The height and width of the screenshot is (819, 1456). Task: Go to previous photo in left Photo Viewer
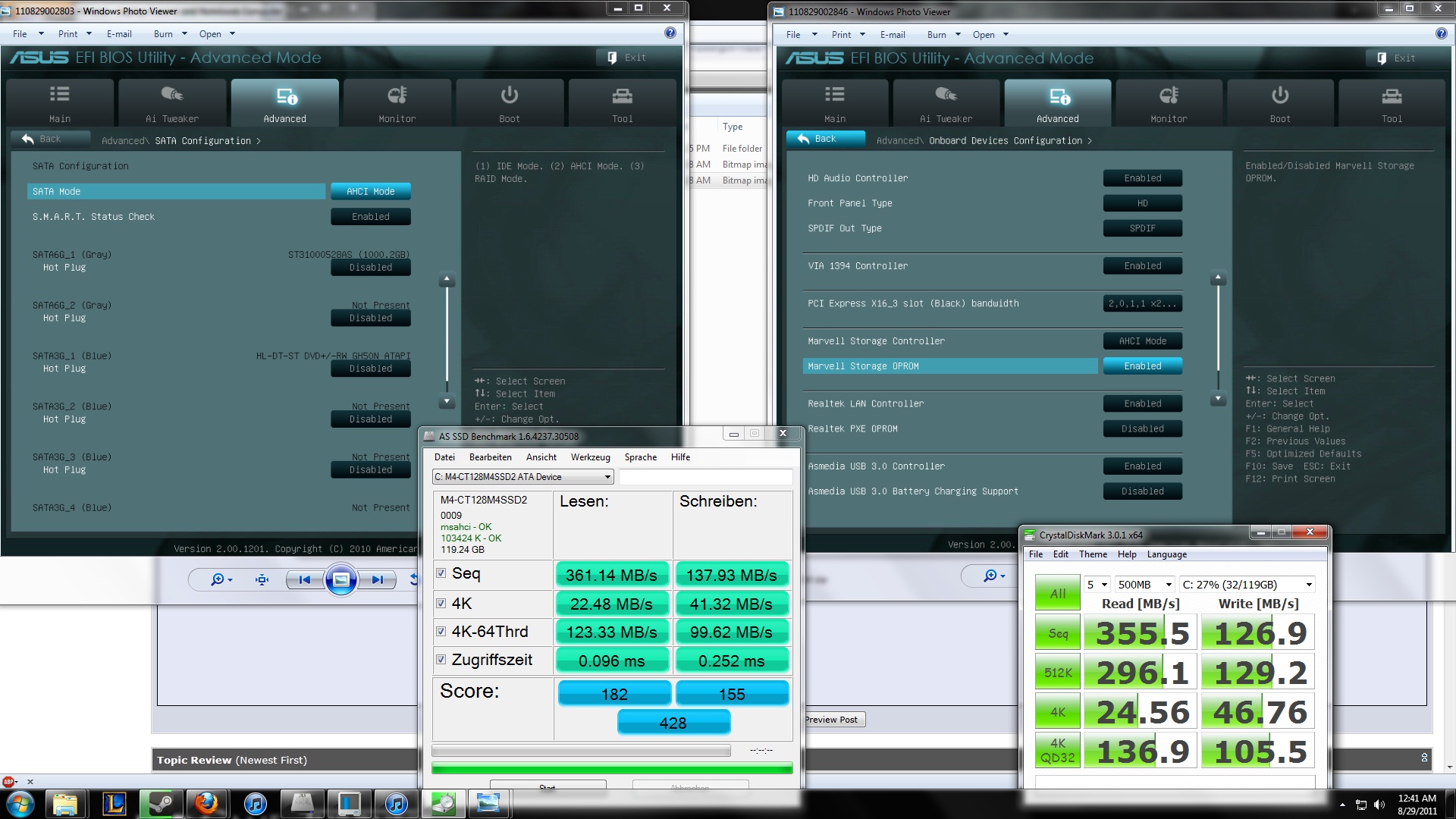tap(305, 580)
